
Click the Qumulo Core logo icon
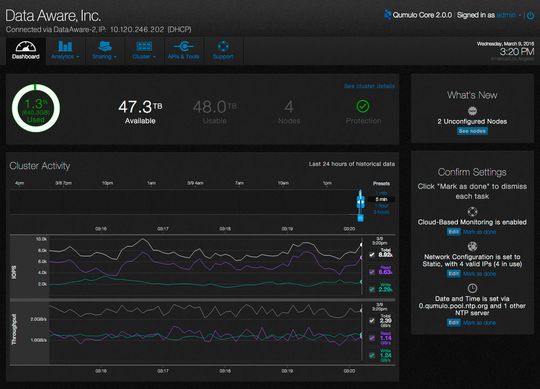click(x=387, y=15)
